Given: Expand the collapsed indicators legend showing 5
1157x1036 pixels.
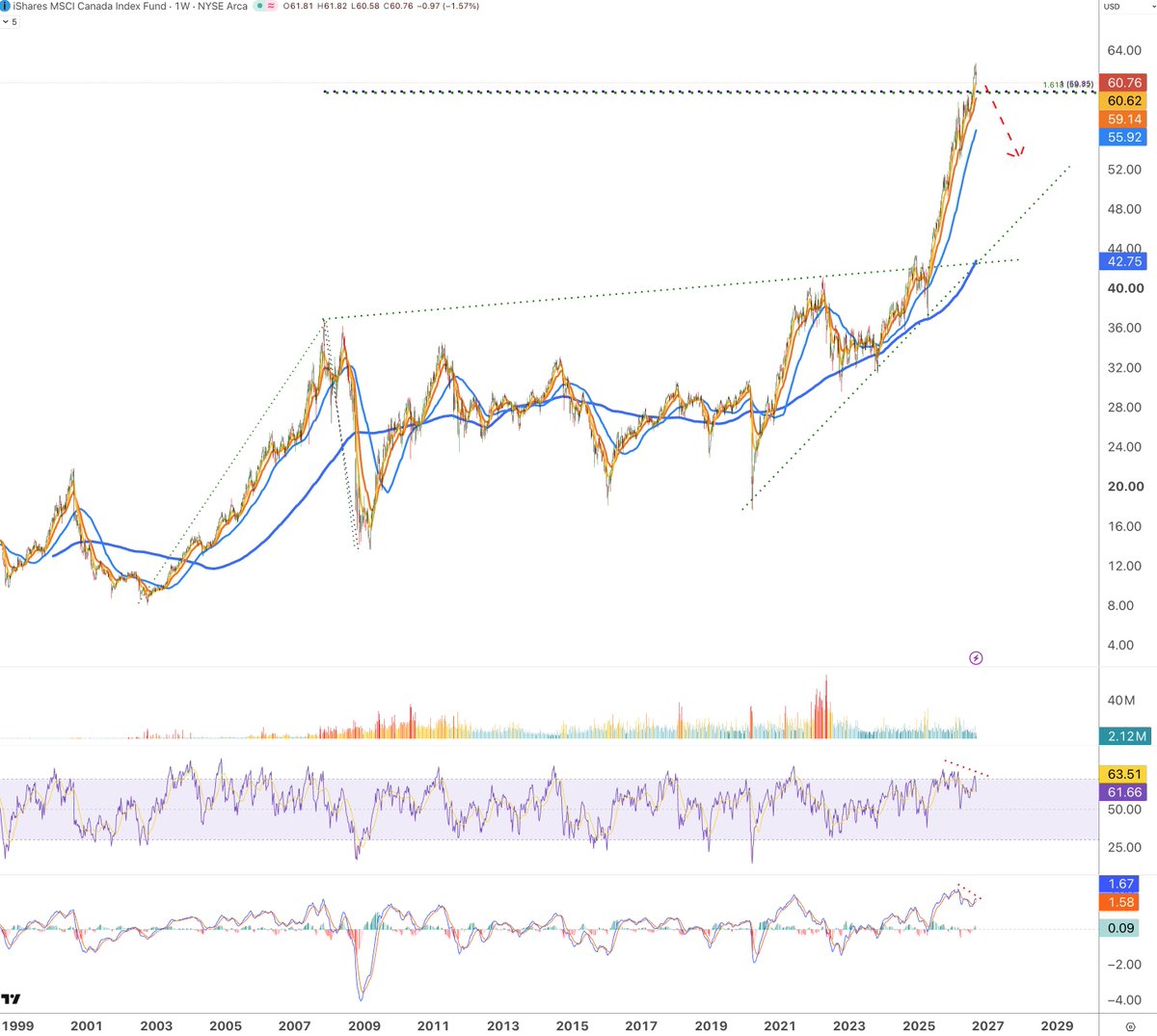Looking at the screenshot, I should coord(9,21).
